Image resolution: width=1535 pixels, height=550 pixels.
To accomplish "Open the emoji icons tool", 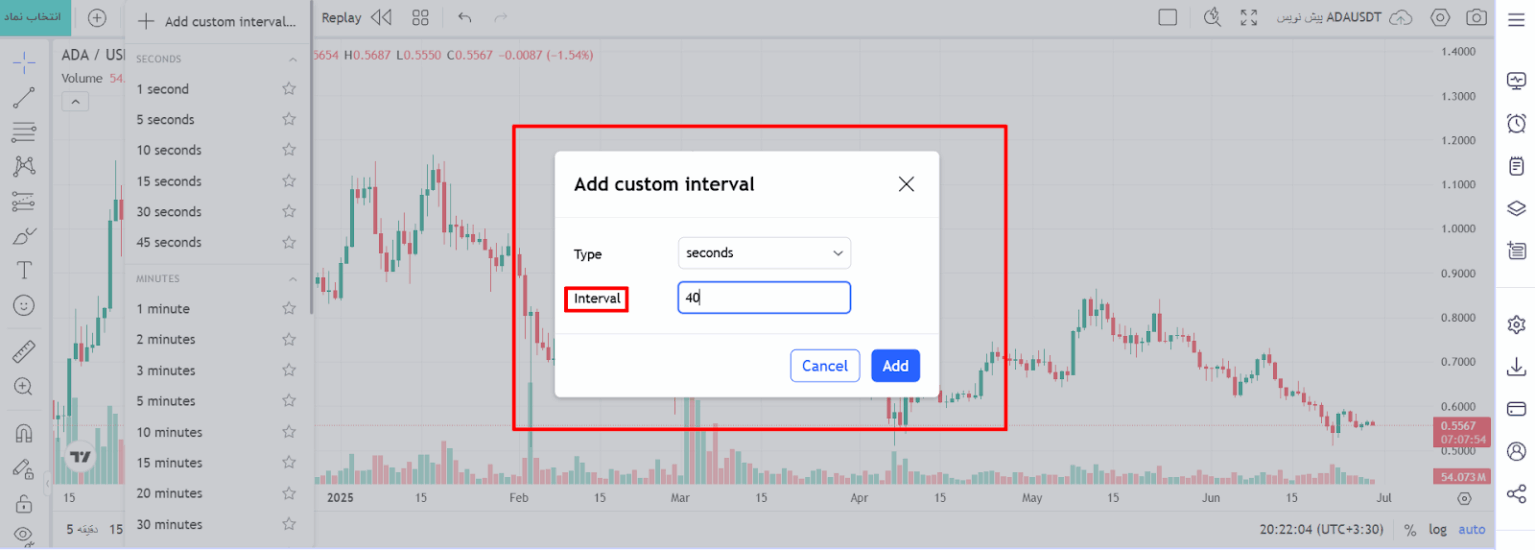I will (24, 305).
